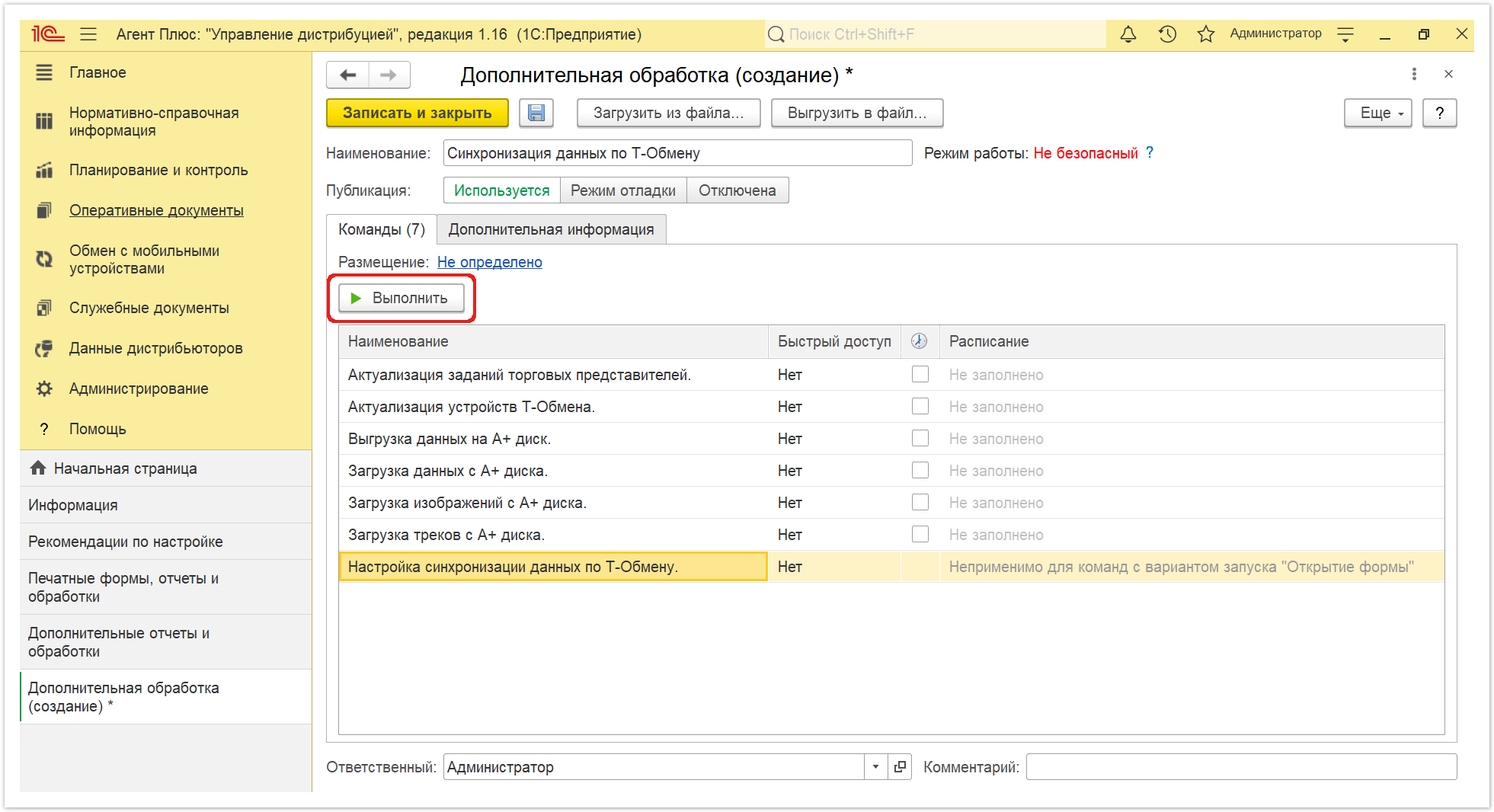Open service settings menu icon near Администратор

tap(1345, 34)
